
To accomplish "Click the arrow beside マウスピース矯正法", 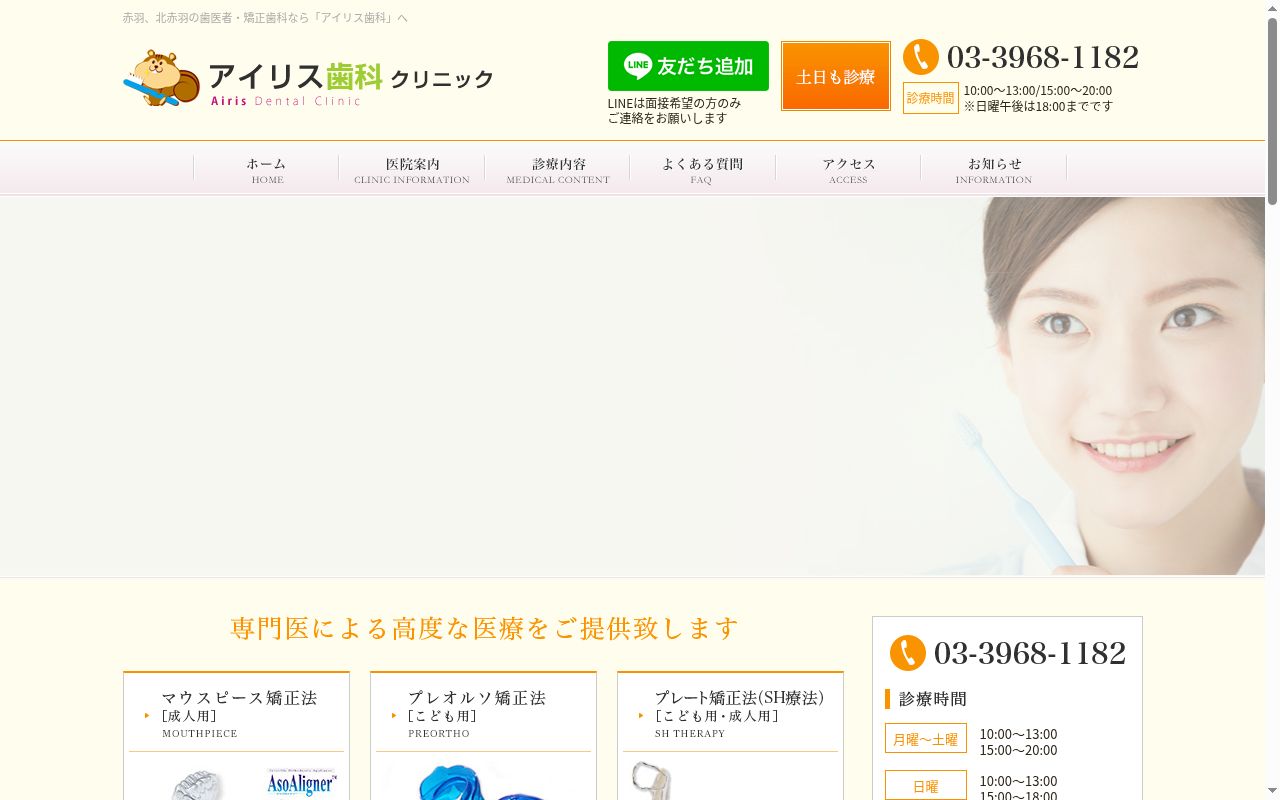I will [x=147, y=715].
